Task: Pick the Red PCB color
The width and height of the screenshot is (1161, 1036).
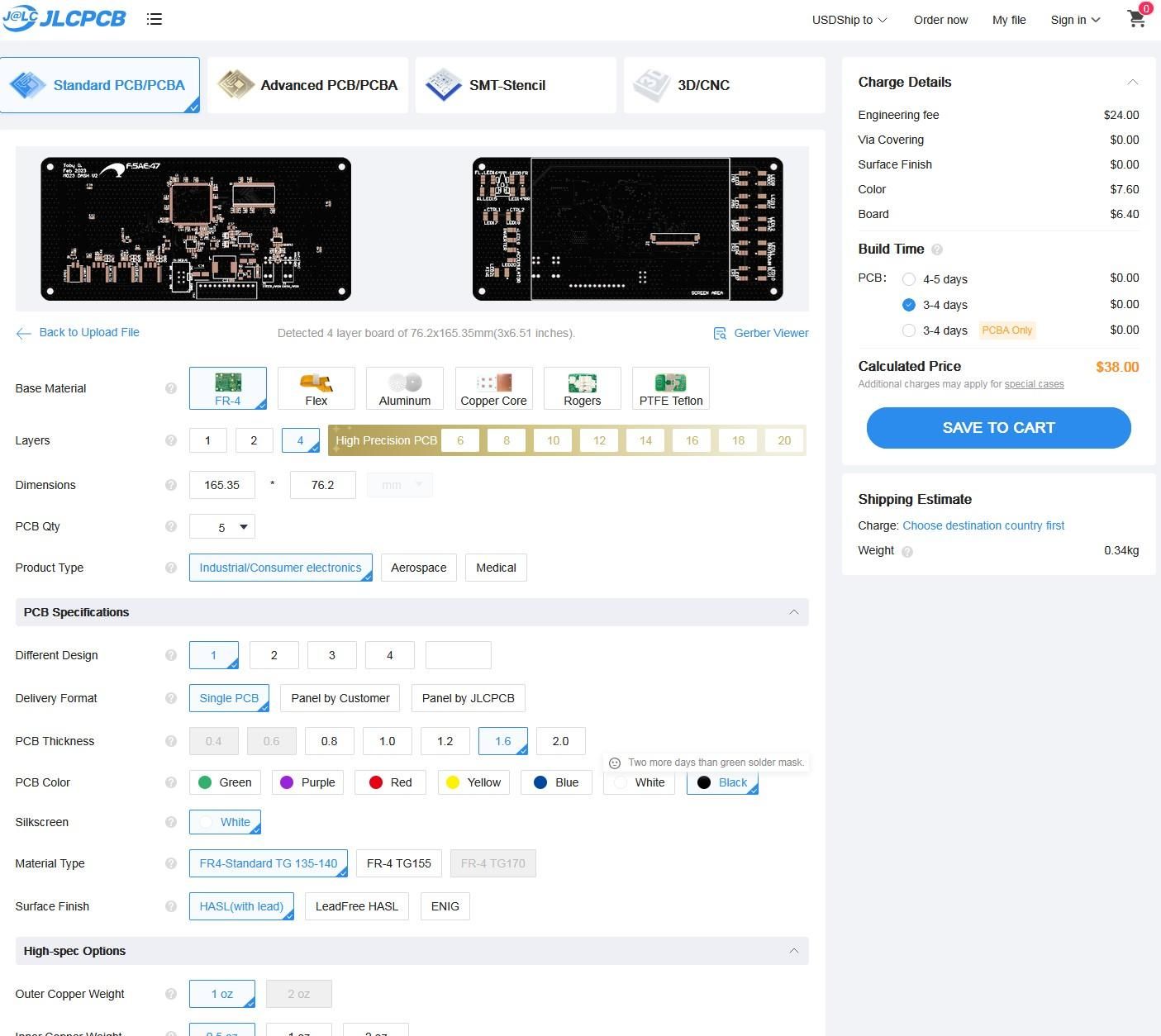Action: click(x=390, y=782)
